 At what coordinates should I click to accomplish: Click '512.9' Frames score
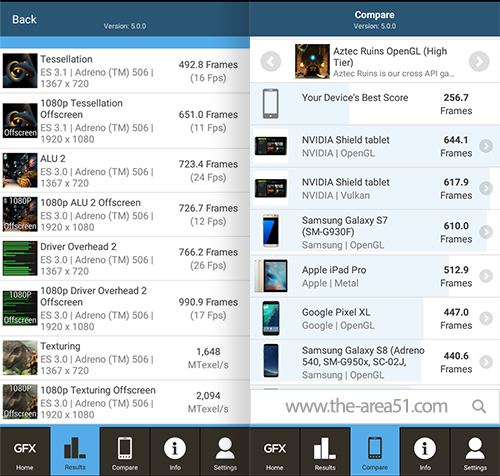coord(456,270)
